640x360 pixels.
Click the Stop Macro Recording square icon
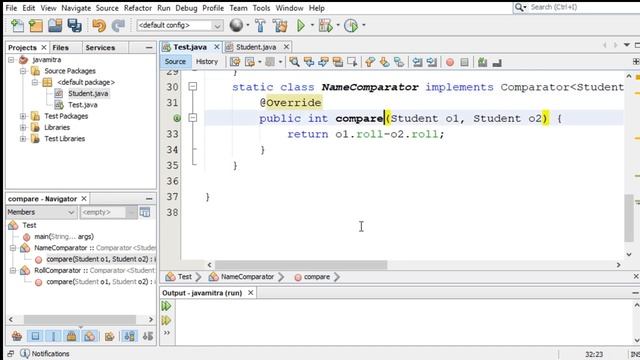pos(464,62)
